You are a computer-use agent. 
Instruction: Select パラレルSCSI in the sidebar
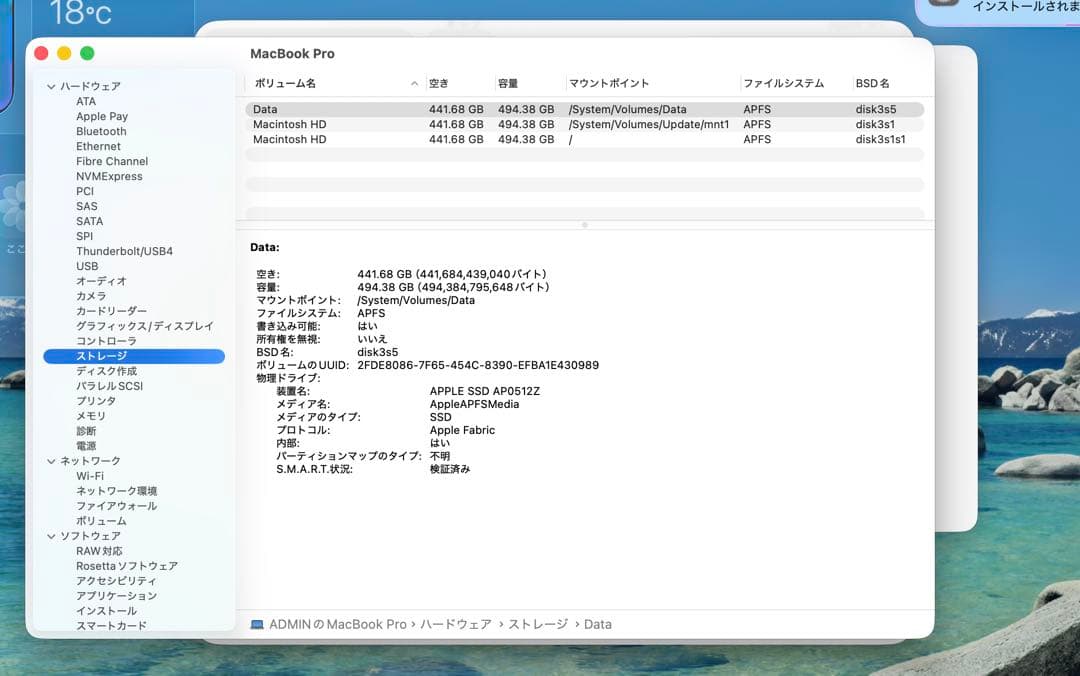[x=110, y=386]
